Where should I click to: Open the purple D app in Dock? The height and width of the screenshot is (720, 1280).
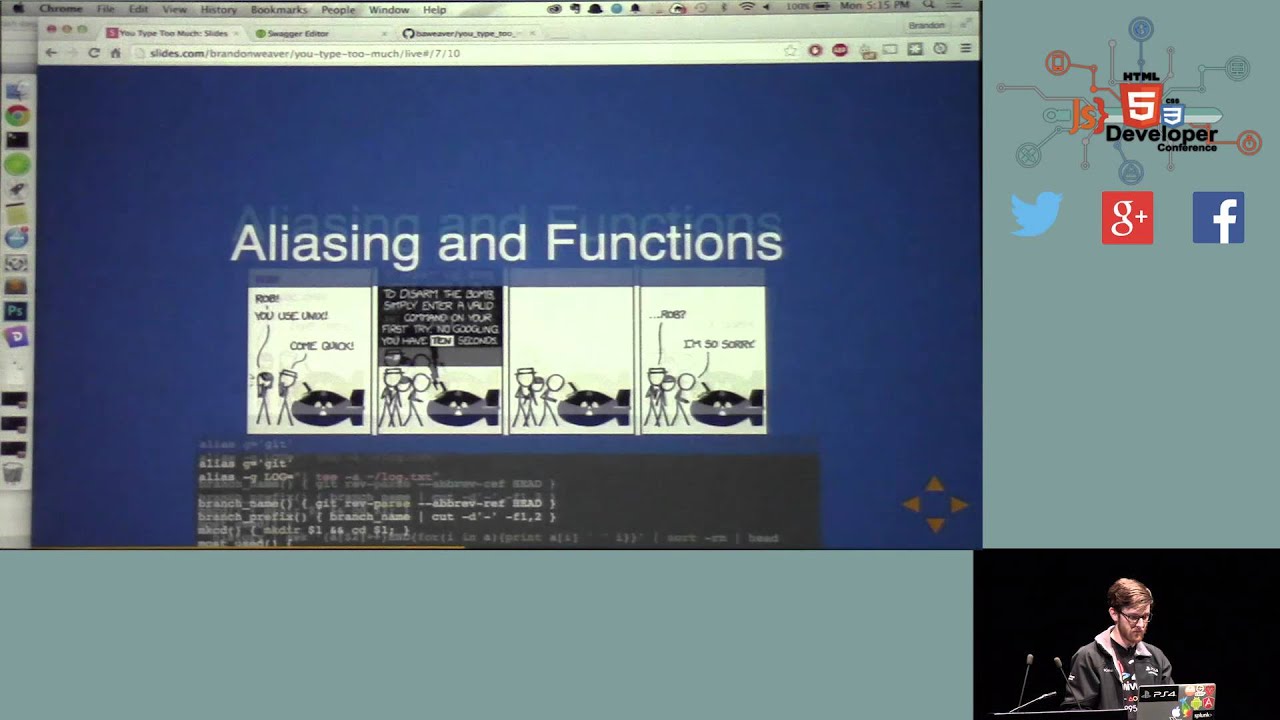pyautogui.click(x=17, y=336)
